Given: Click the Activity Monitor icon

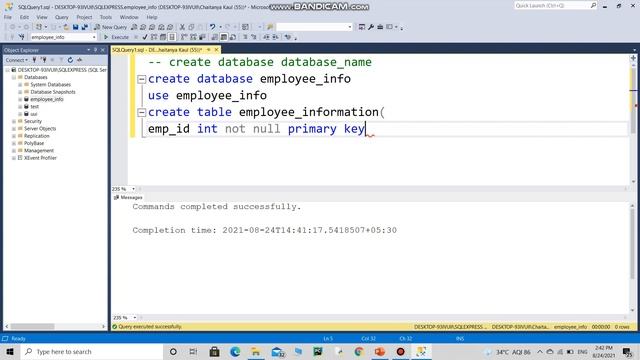Looking at the screenshot, I should [x=245, y=27].
